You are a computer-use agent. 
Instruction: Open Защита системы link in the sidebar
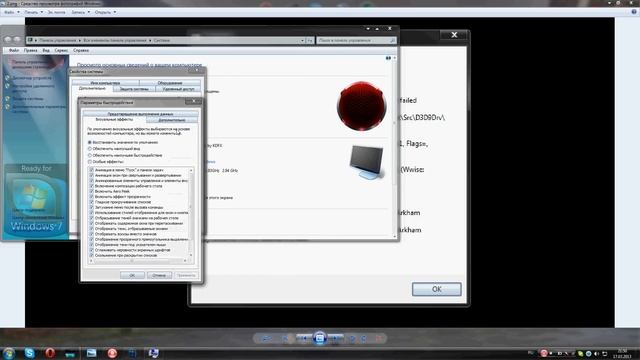(28, 98)
